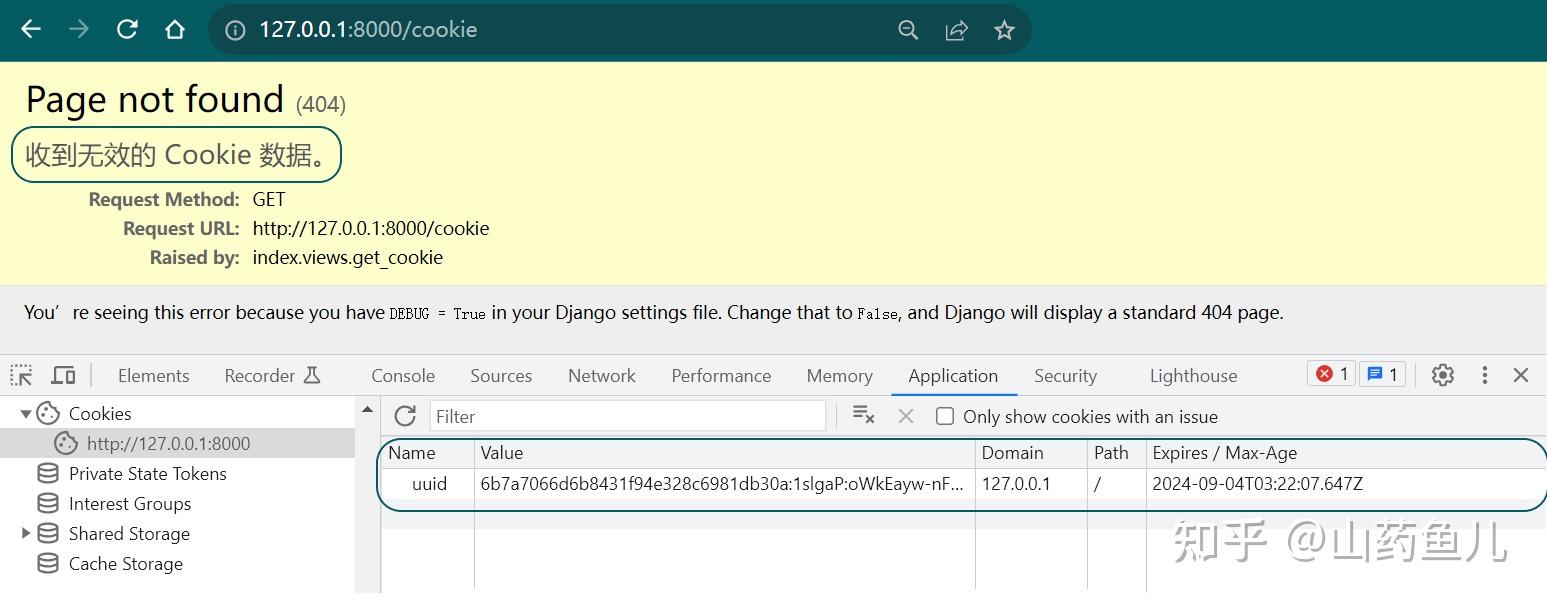Clear the filter with the X icon
This screenshot has width=1547, height=605.
coord(906,416)
